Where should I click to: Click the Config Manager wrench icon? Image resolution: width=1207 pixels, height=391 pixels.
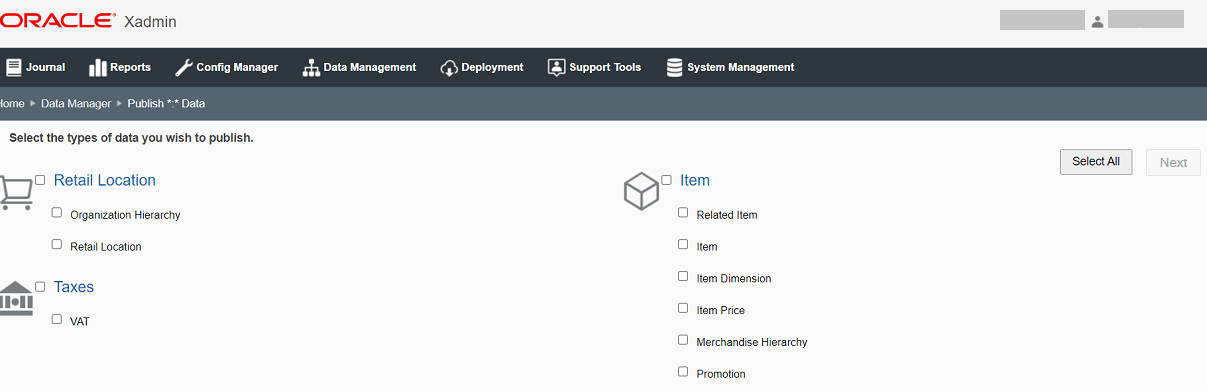[x=183, y=67]
